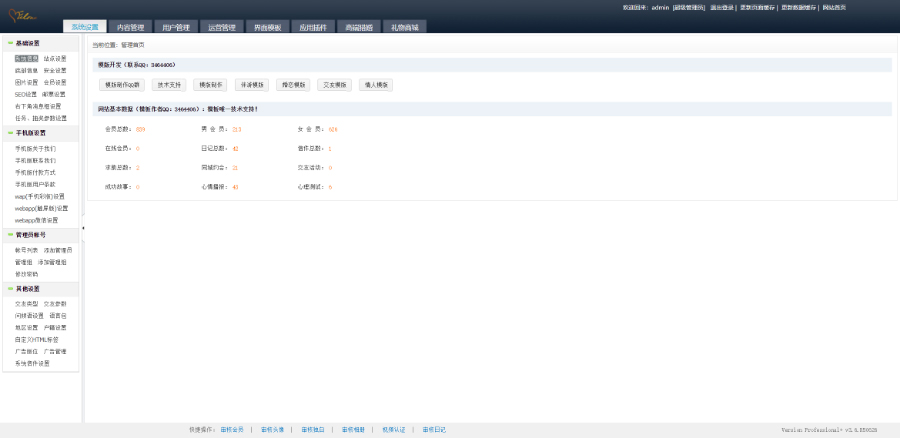Click the heart logo in header

(23, 16)
